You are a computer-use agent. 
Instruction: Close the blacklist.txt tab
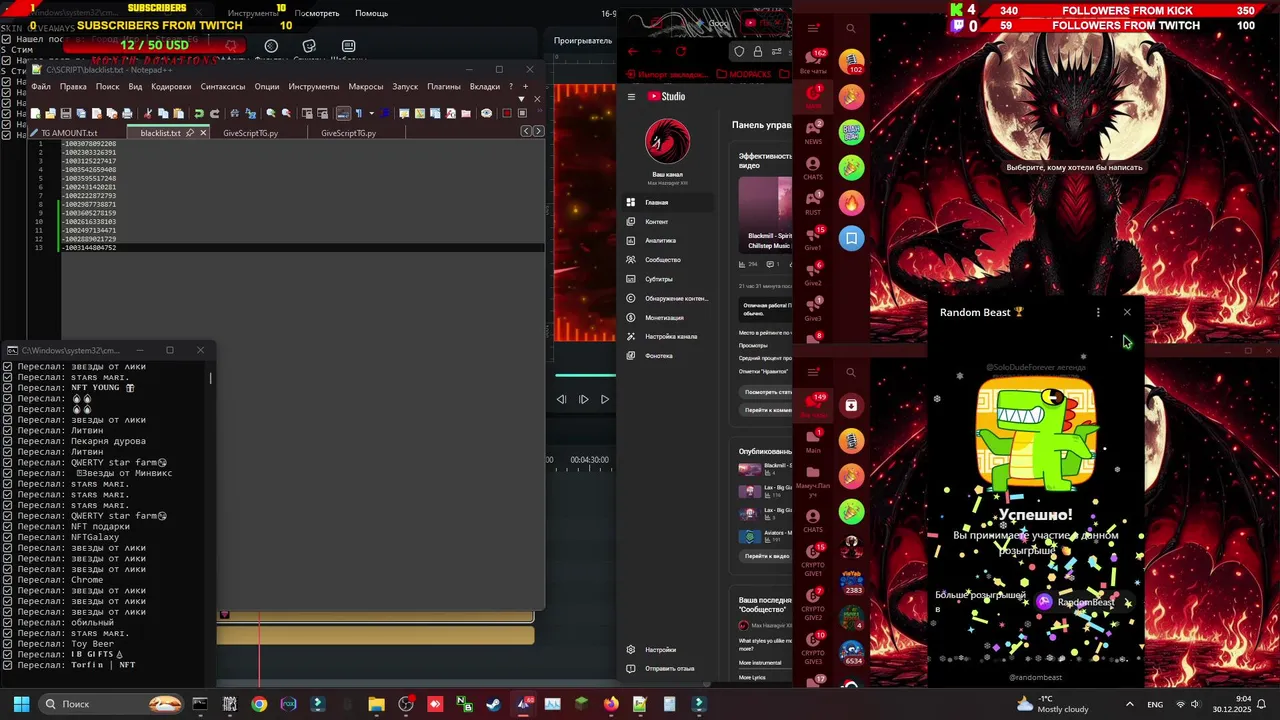point(203,133)
